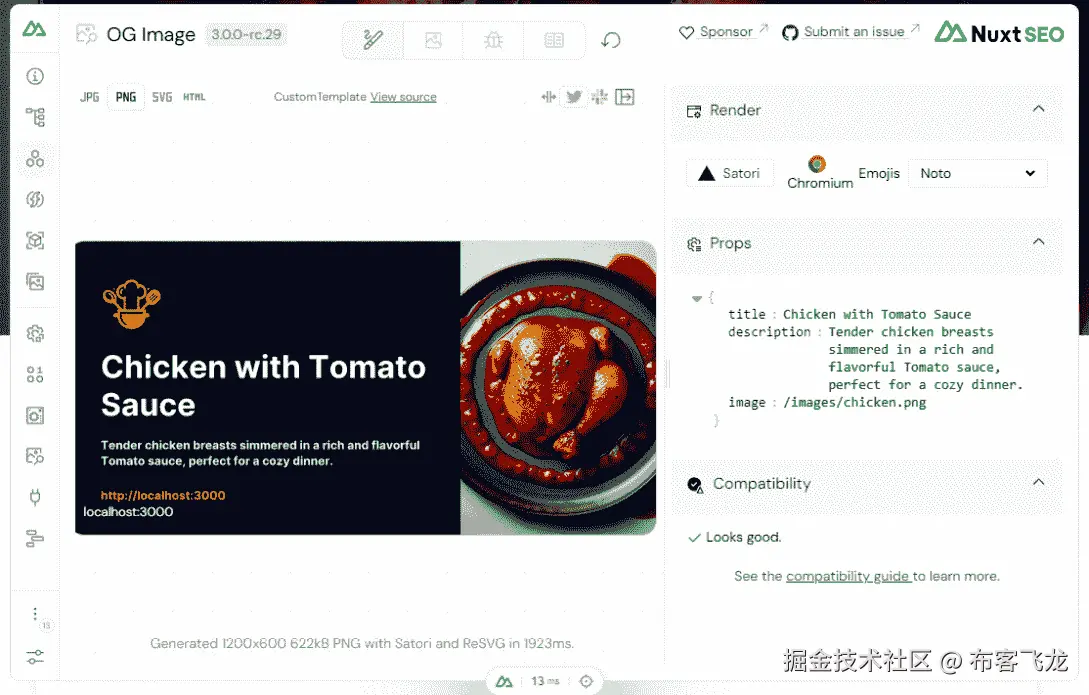Open the Twitter card preview icon

coord(574,97)
